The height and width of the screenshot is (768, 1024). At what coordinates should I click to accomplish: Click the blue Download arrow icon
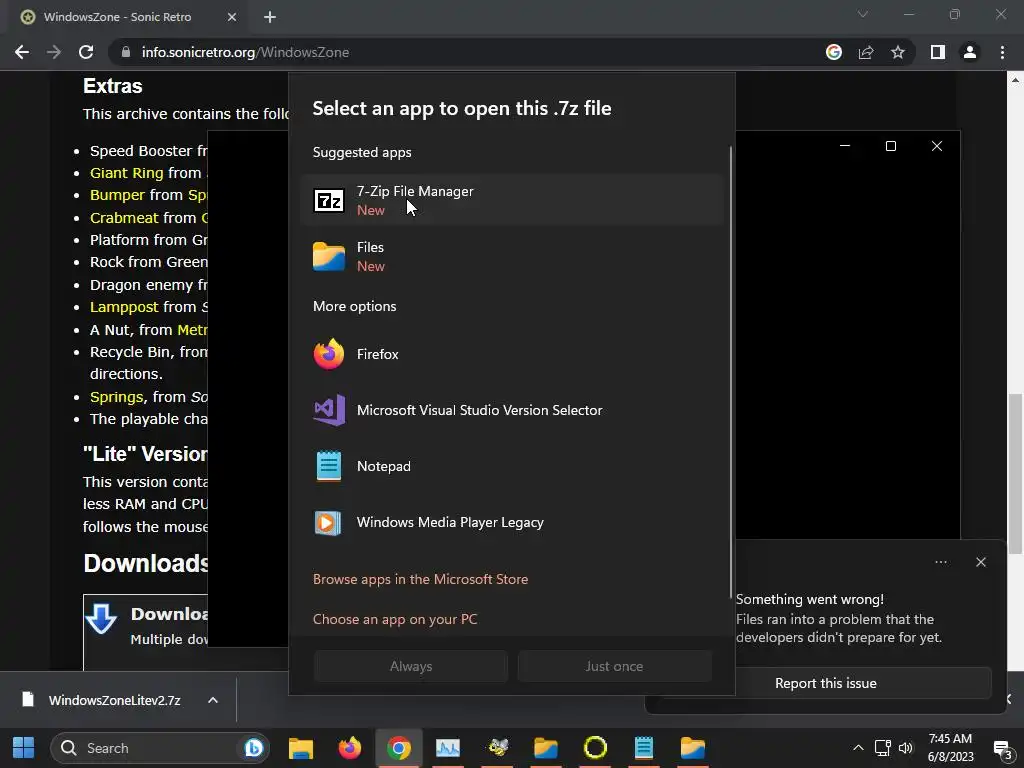coord(101,619)
